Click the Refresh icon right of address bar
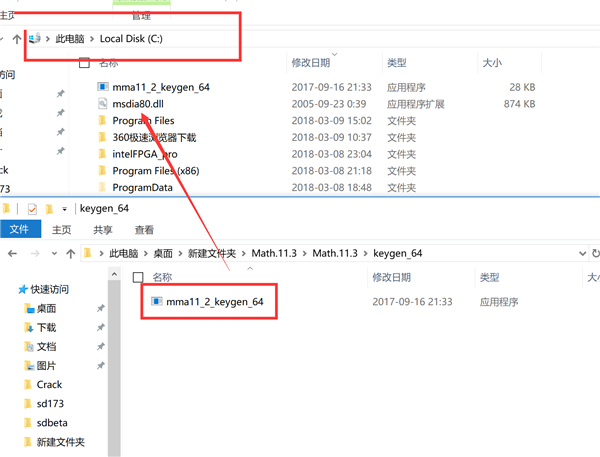 595,253
